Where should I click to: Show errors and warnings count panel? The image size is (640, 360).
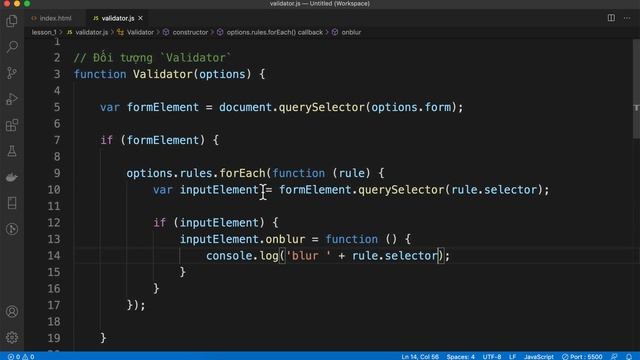(21, 356)
